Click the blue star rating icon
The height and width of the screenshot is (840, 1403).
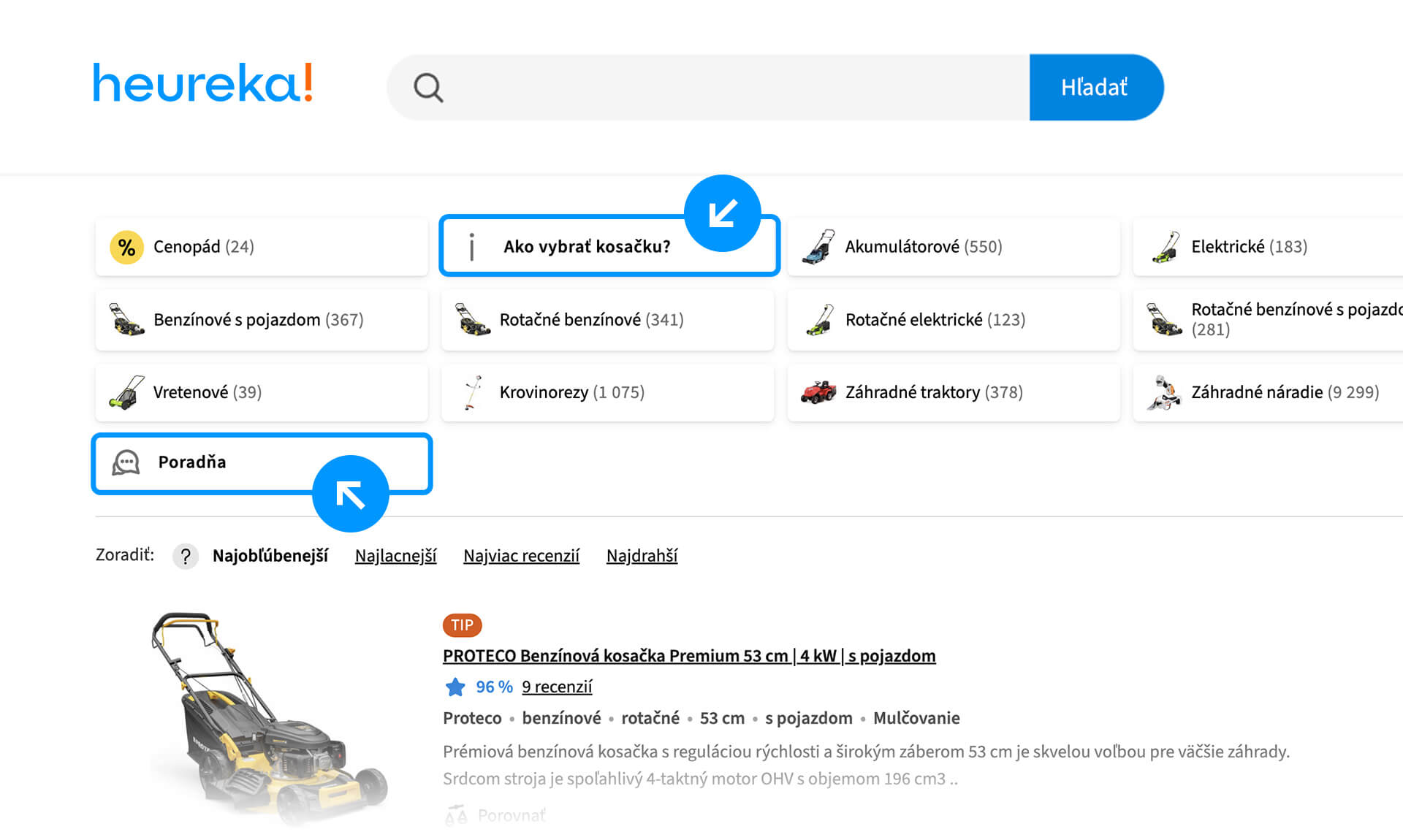click(455, 687)
